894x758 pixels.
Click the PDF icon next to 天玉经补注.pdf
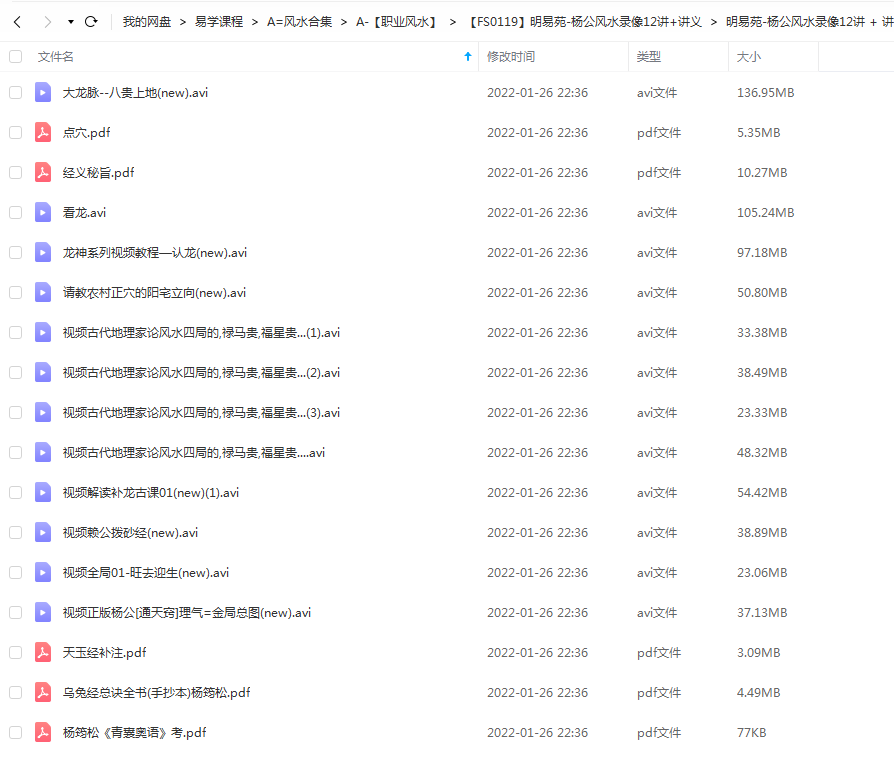click(x=41, y=652)
